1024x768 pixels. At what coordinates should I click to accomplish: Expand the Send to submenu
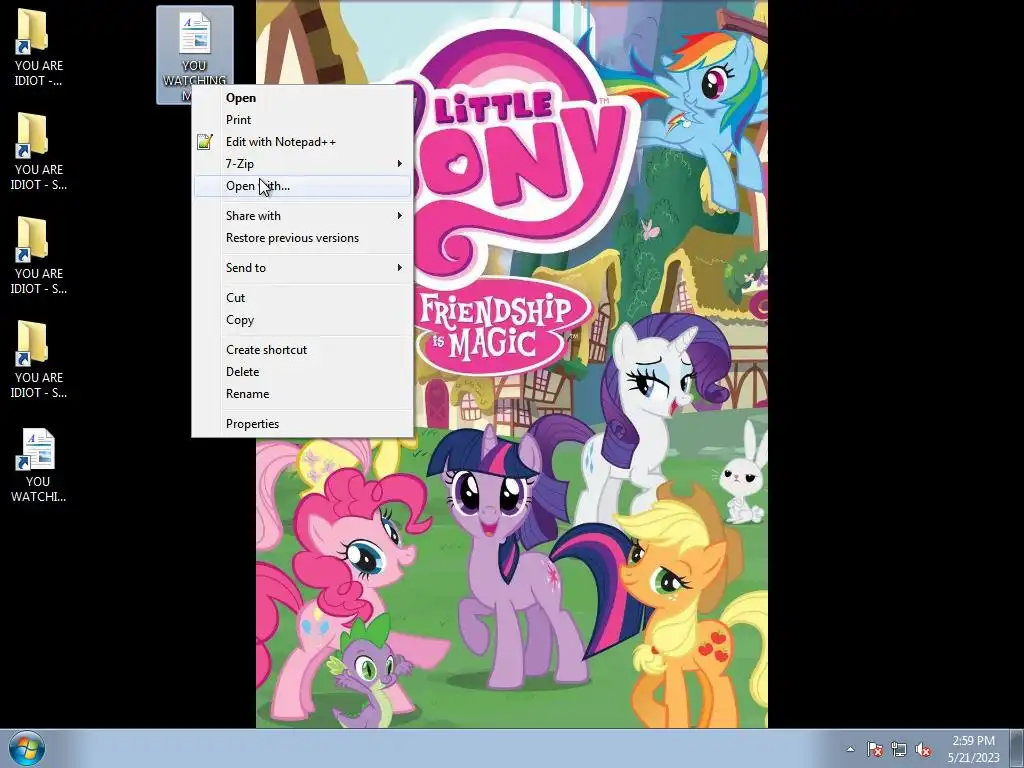(302, 268)
